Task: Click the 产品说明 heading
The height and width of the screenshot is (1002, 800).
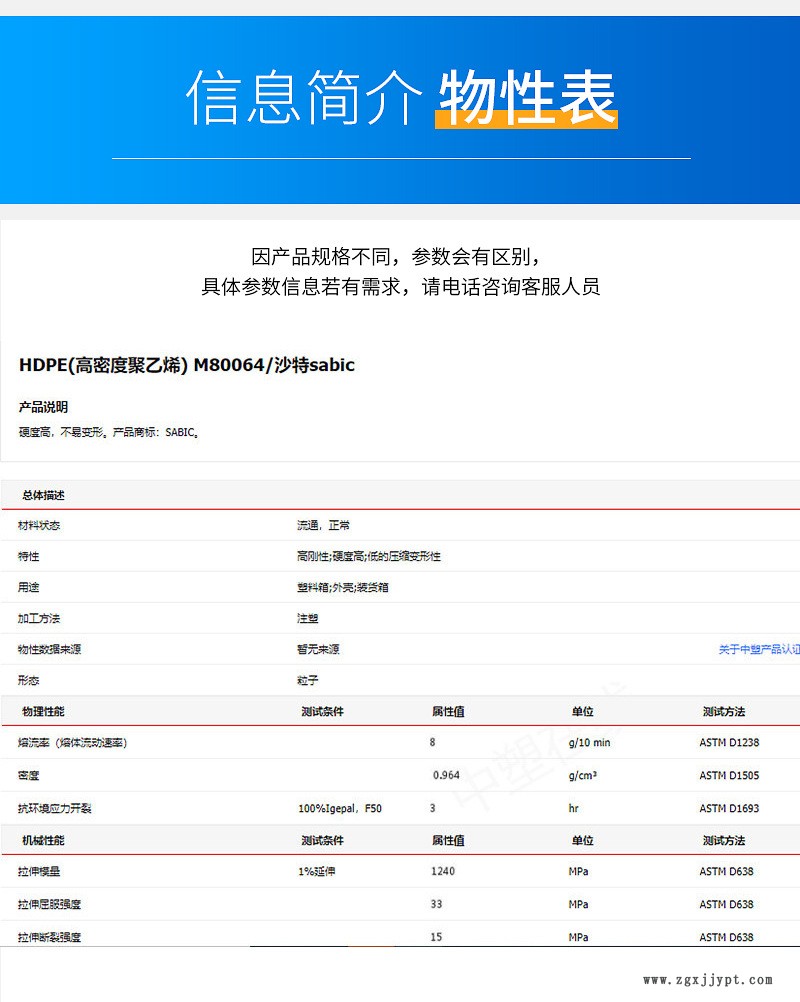Action: pyautogui.click(x=43, y=407)
